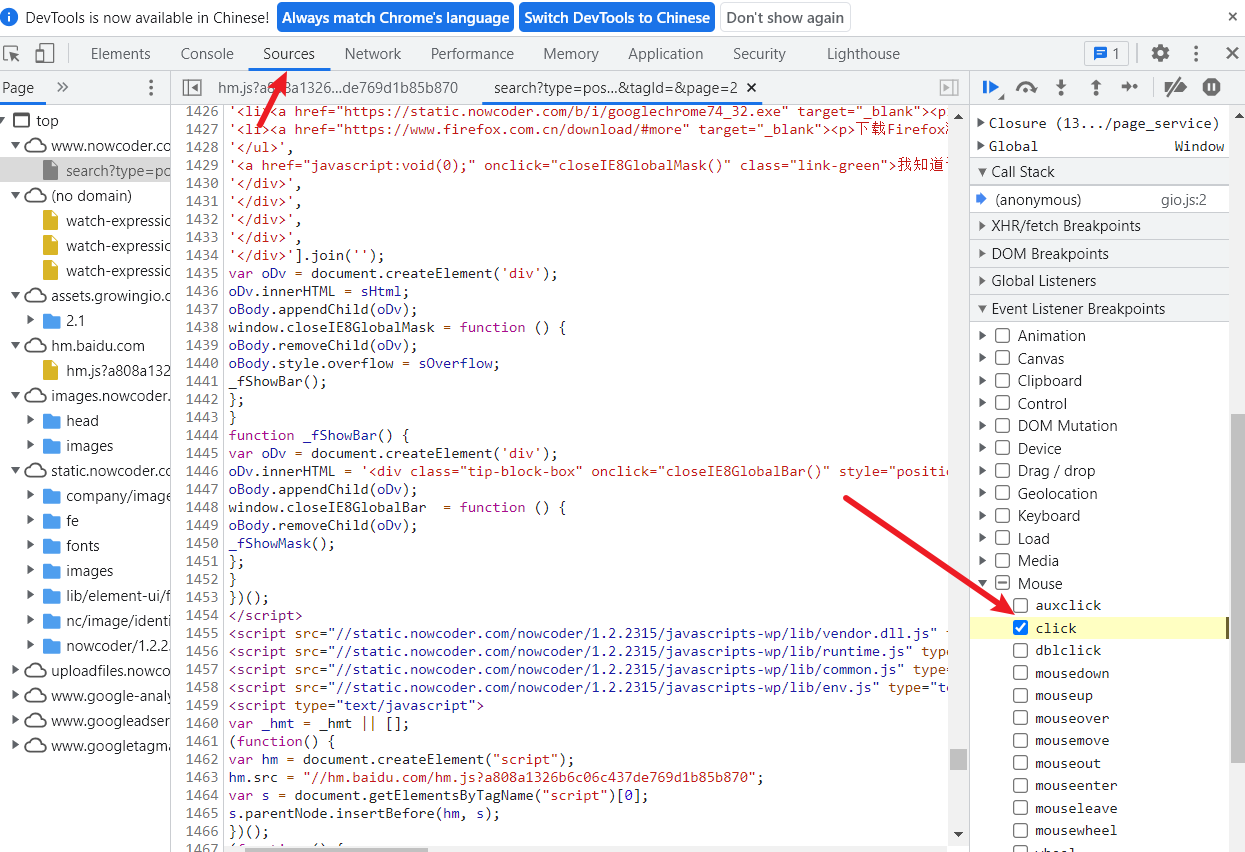Resume script execution

[992, 88]
